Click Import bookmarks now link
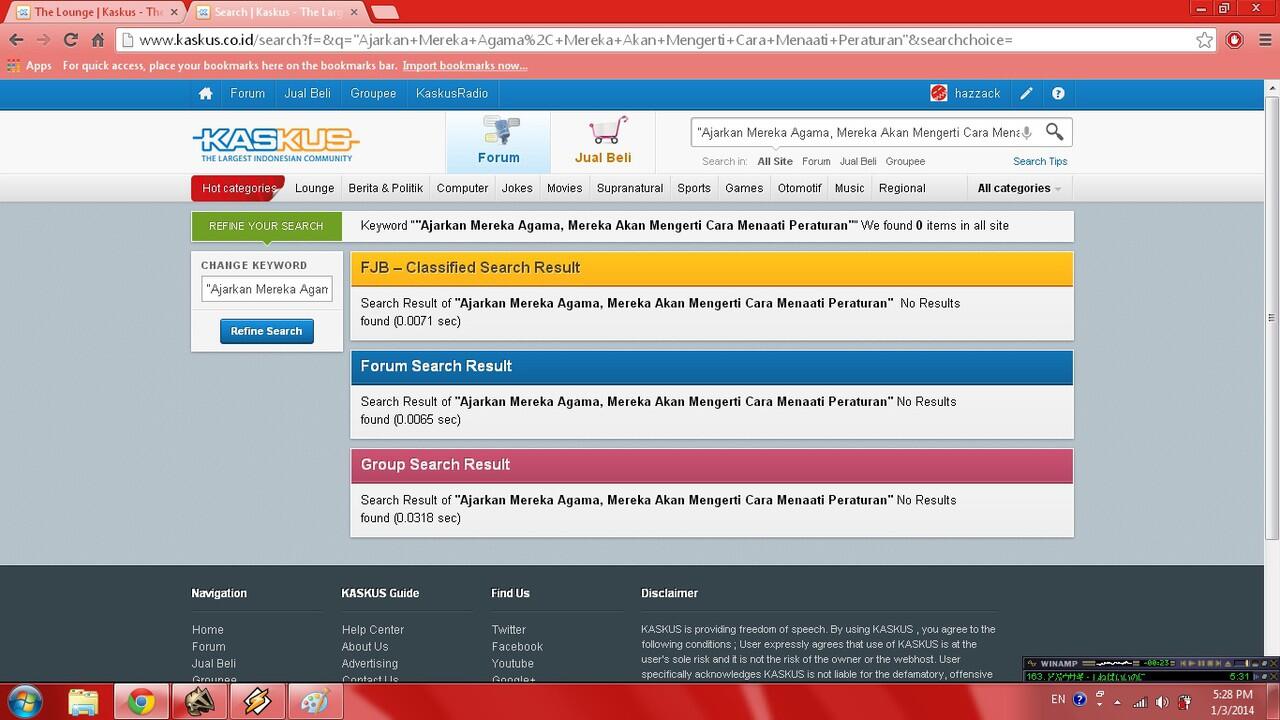The image size is (1280, 720). 465,66
